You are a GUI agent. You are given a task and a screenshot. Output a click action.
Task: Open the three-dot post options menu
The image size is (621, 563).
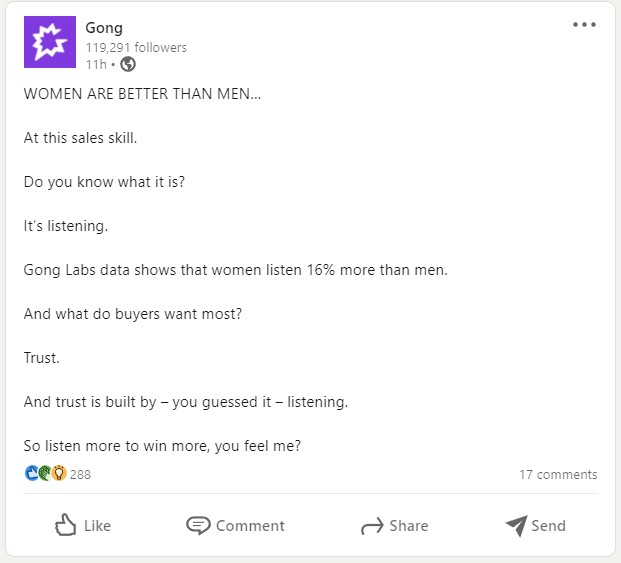pos(584,25)
